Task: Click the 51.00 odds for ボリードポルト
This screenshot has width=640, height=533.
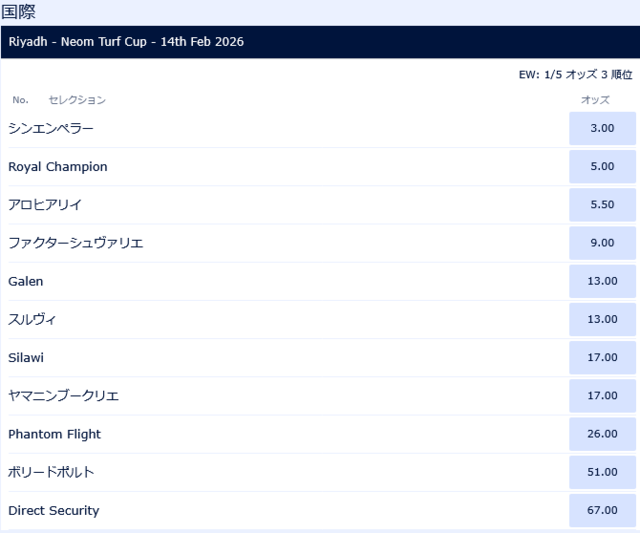Action: pyautogui.click(x=602, y=472)
